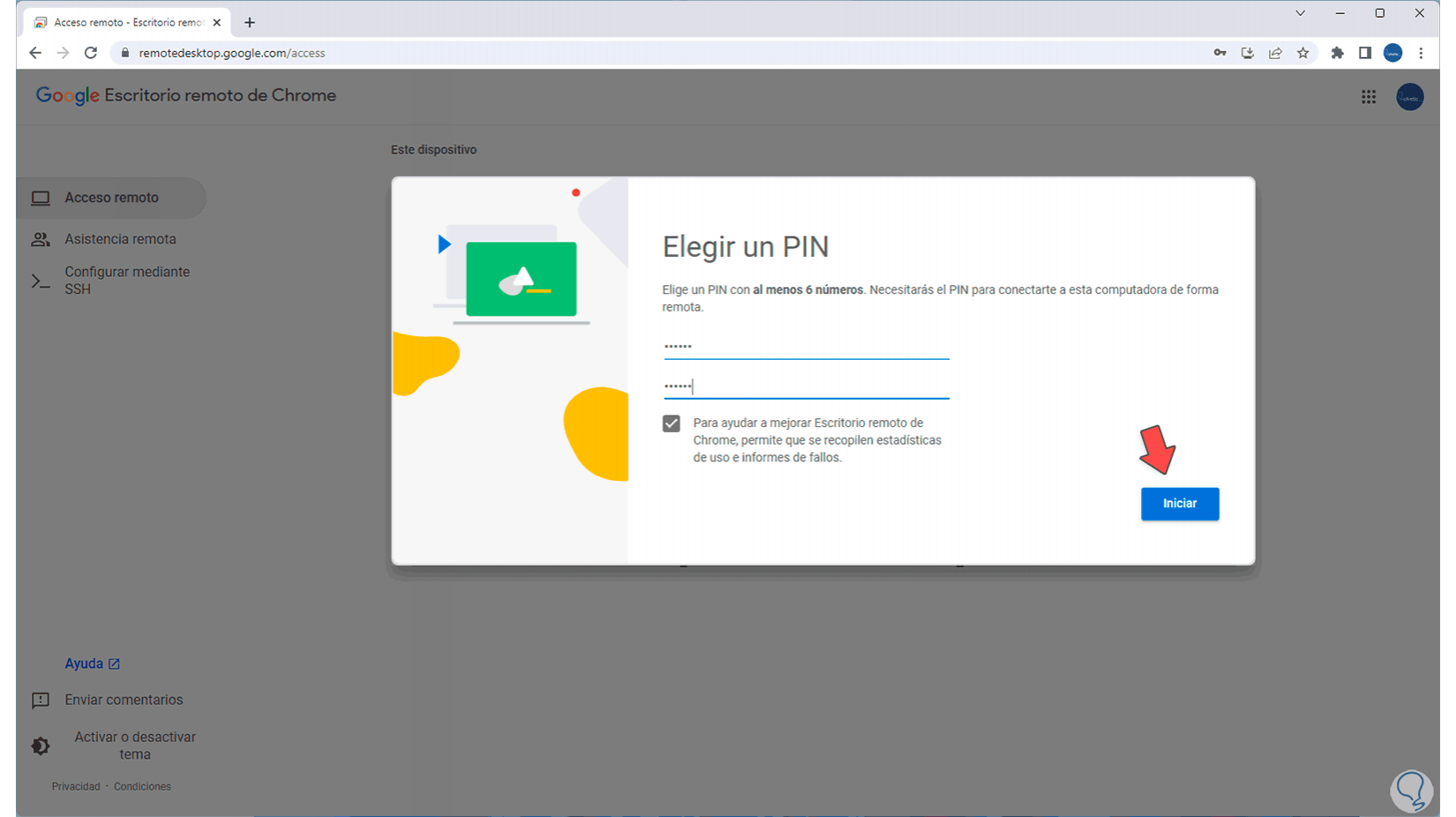Screen dimensions: 1456x817
Task: Reload the remote desktop page
Action: [91, 53]
